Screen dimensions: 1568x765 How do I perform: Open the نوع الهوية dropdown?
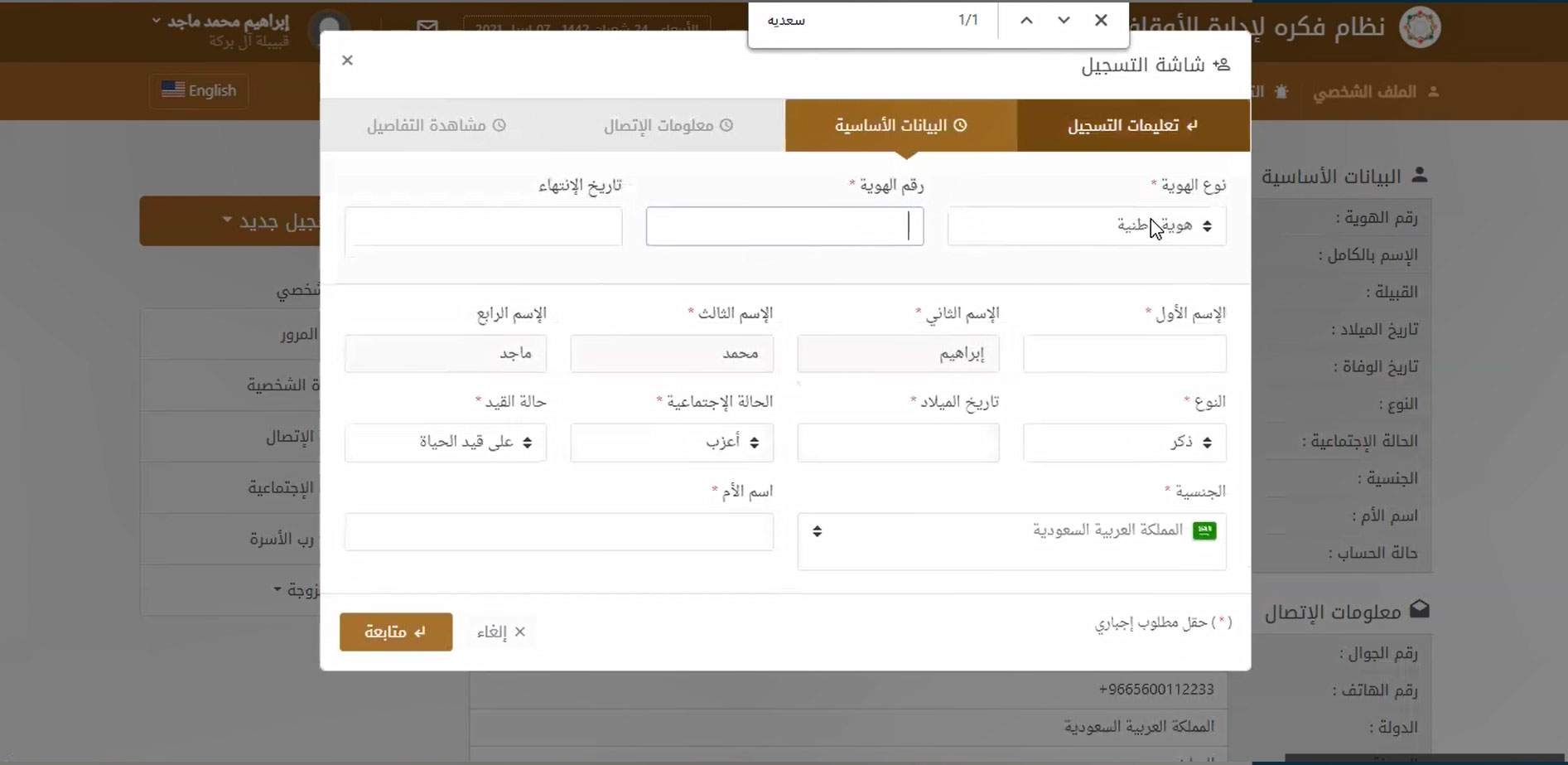pyautogui.click(x=1086, y=226)
